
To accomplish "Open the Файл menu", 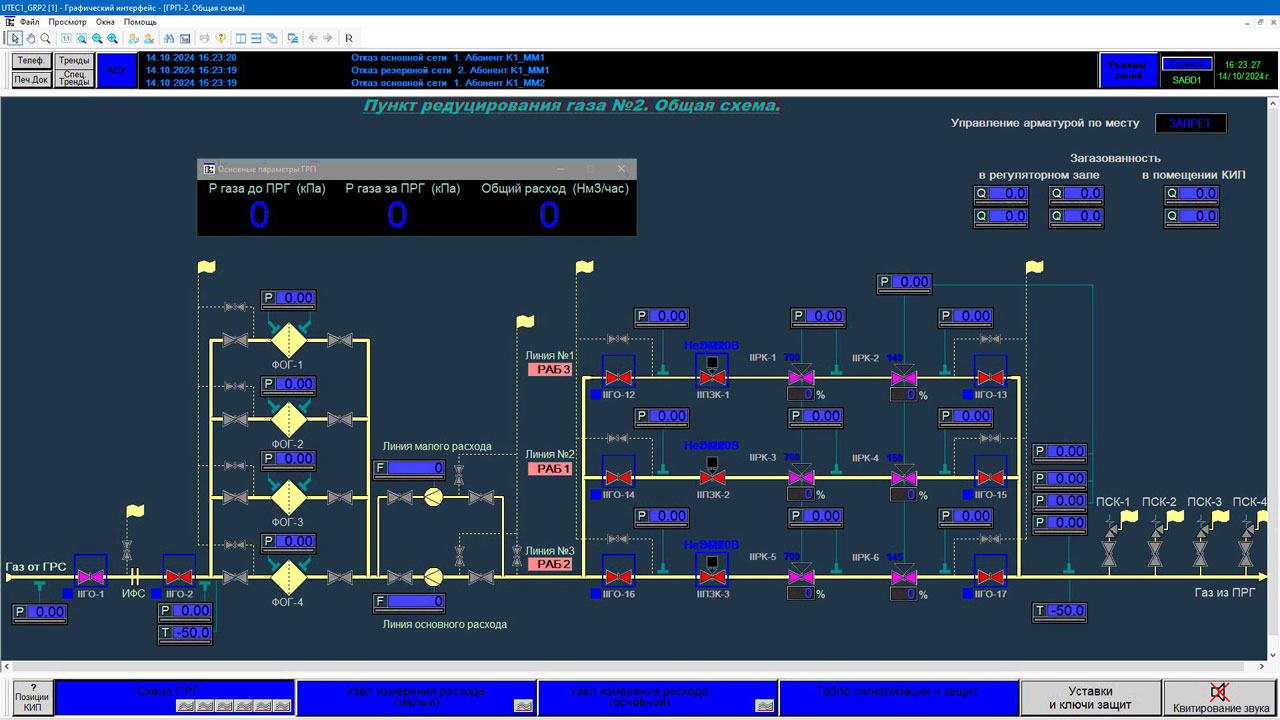I will (x=29, y=22).
